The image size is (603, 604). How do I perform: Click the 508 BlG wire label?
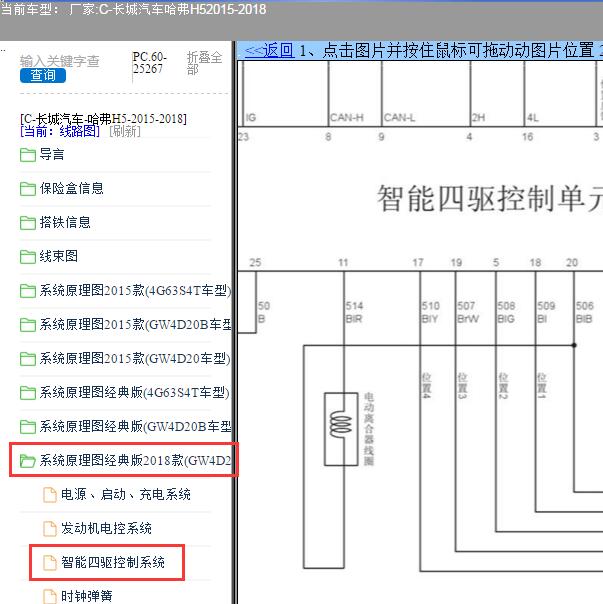coord(506,312)
